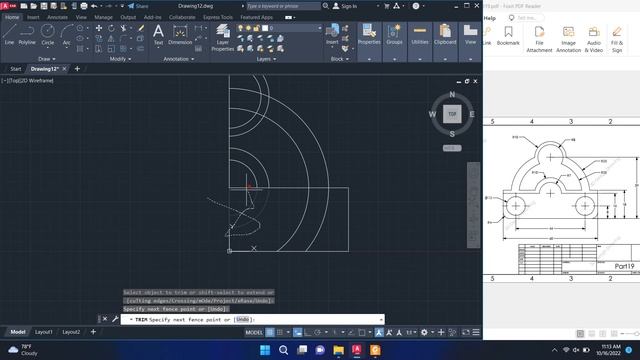
Task: Toggle polar tracking in status bar
Action: pyautogui.click(x=318, y=332)
